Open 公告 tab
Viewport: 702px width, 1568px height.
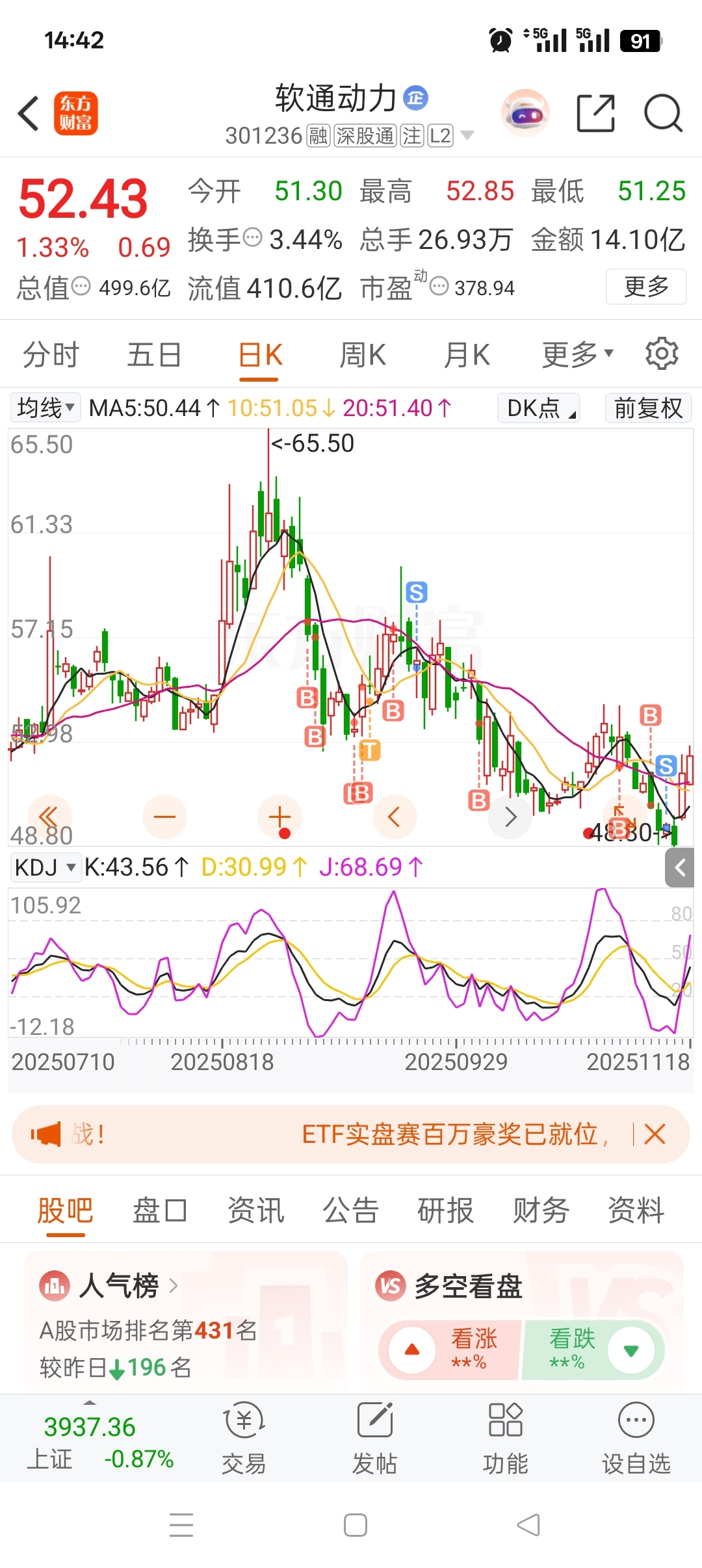350,1210
